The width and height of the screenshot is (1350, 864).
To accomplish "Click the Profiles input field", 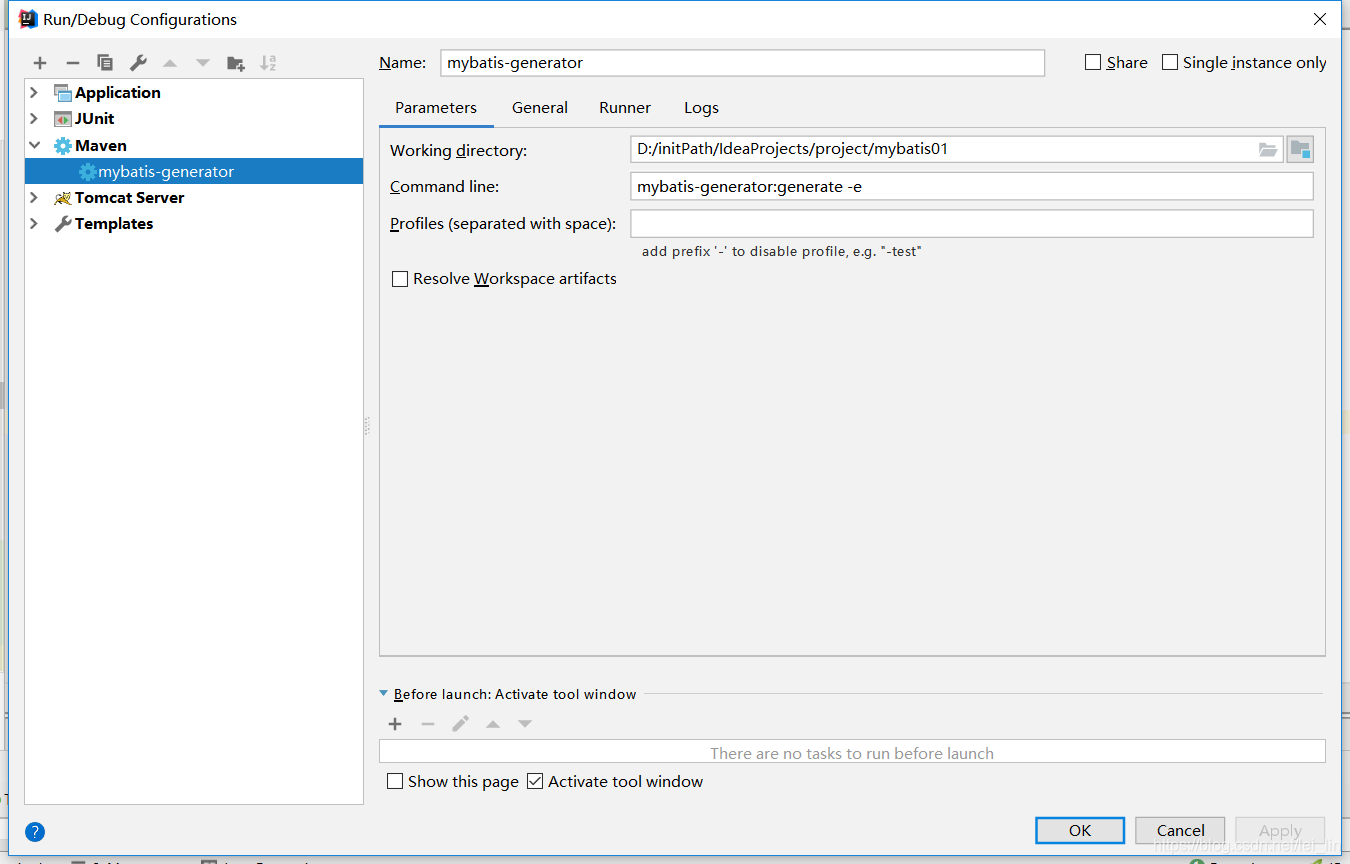I will [x=972, y=224].
